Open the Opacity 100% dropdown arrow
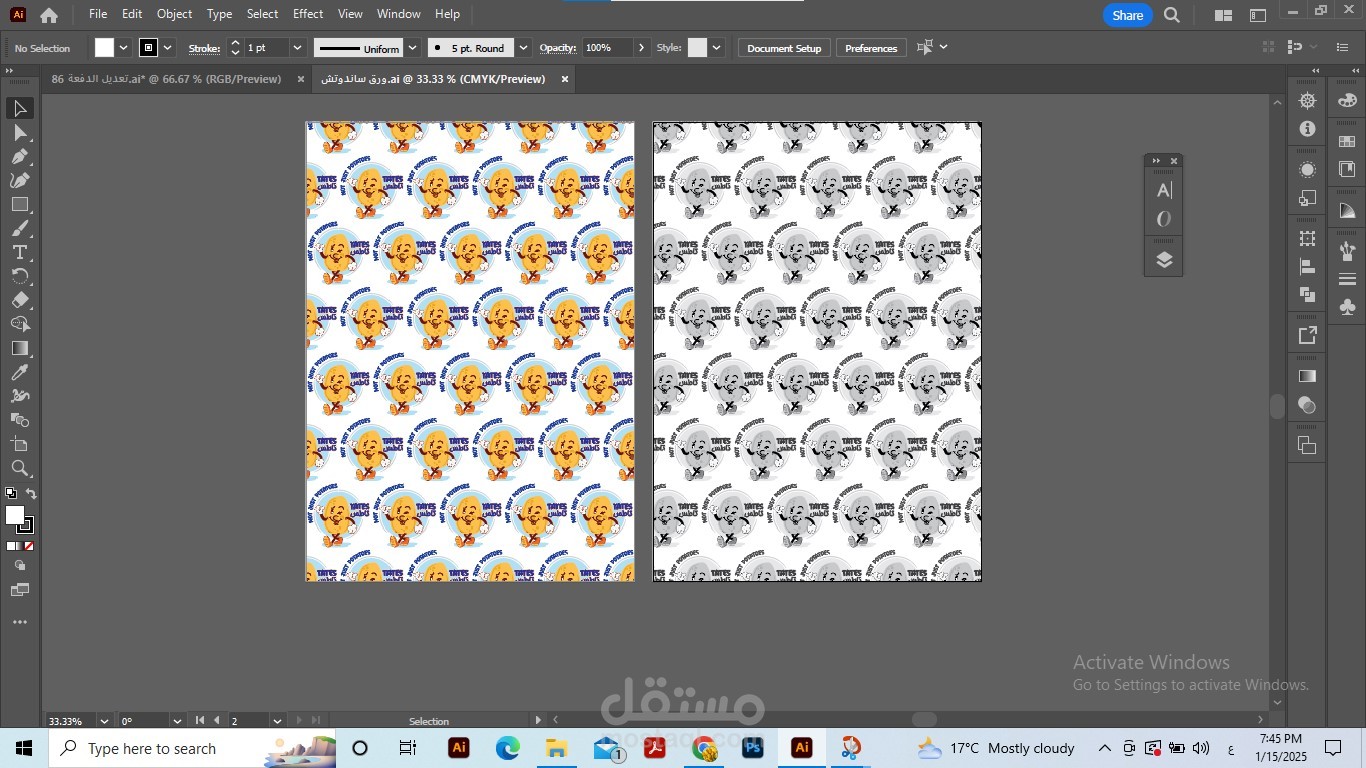Viewport: 1366px width, 768px height. point(641,48)
